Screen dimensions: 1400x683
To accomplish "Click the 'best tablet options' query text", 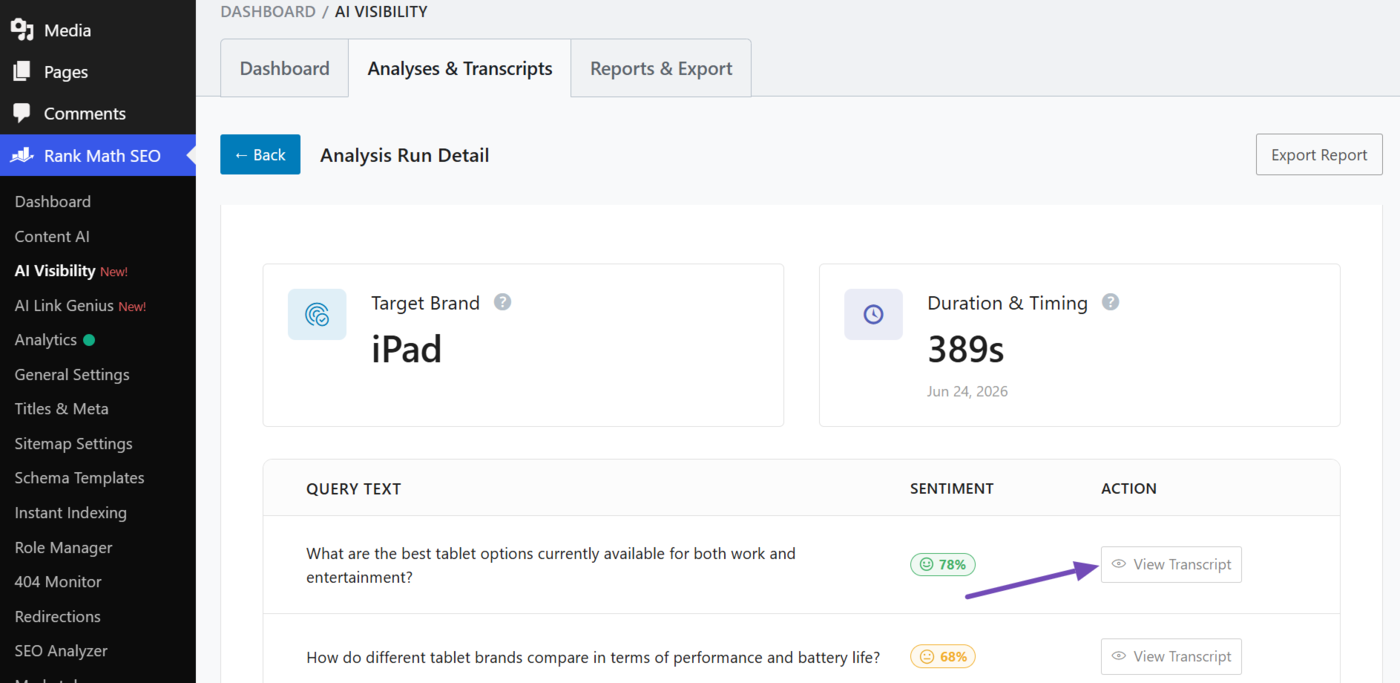I will pyautogui.click(x=551, y=565).
